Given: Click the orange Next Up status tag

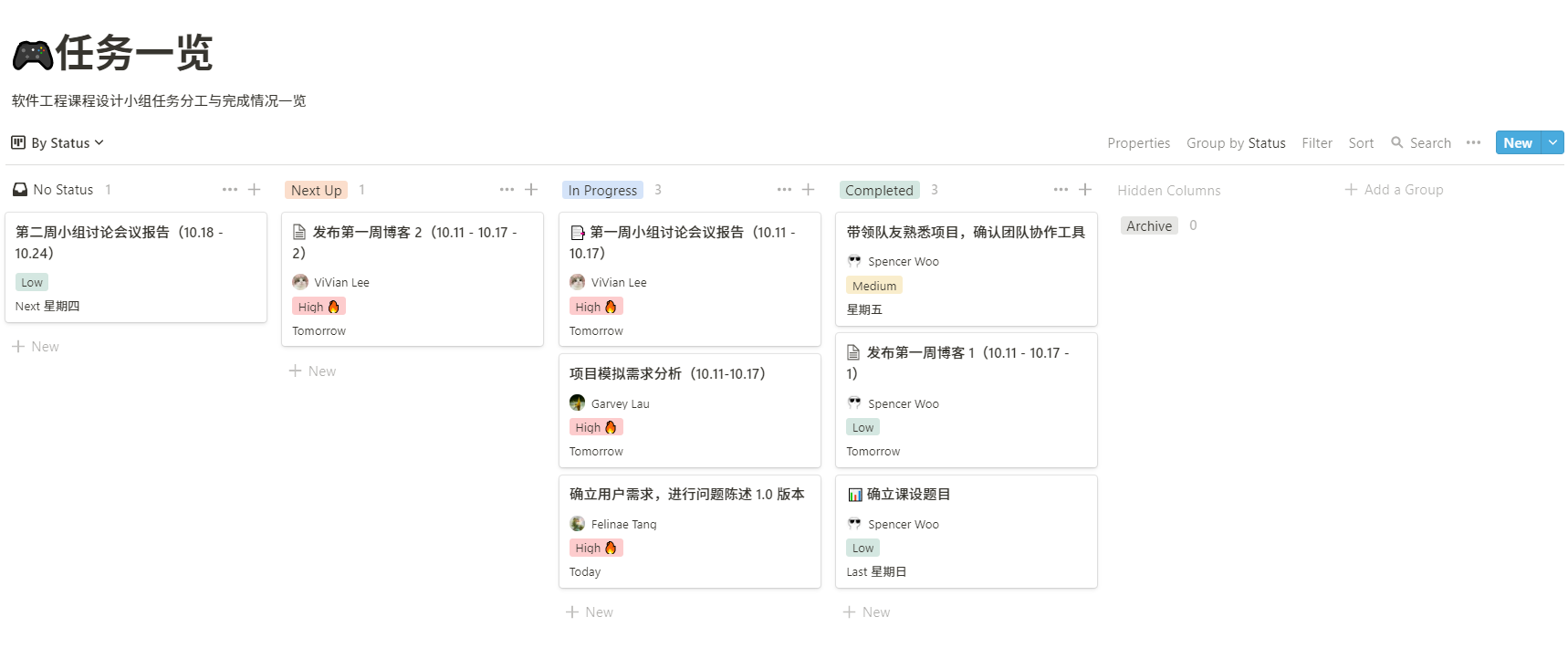Looking at the screenshot, I should point(316,190).
